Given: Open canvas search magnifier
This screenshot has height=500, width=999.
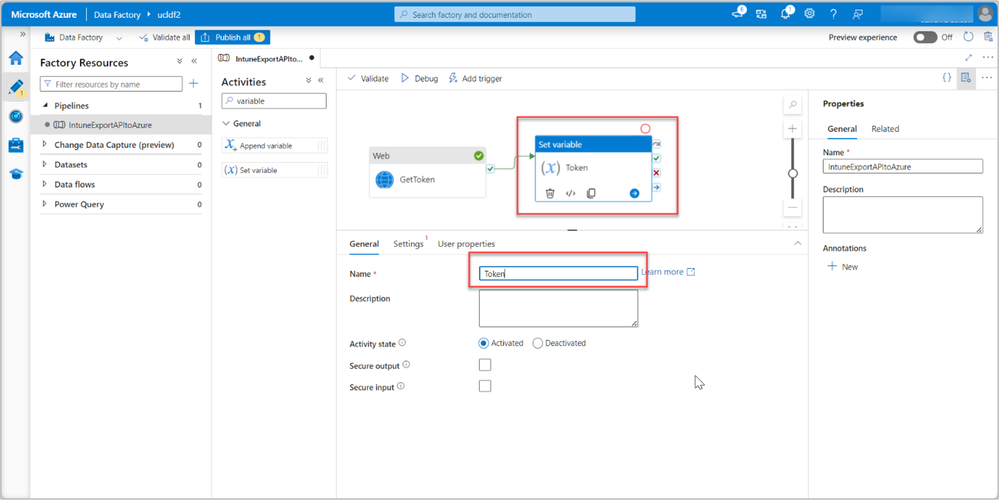Looking at the screenshot, I should [793, 104].
